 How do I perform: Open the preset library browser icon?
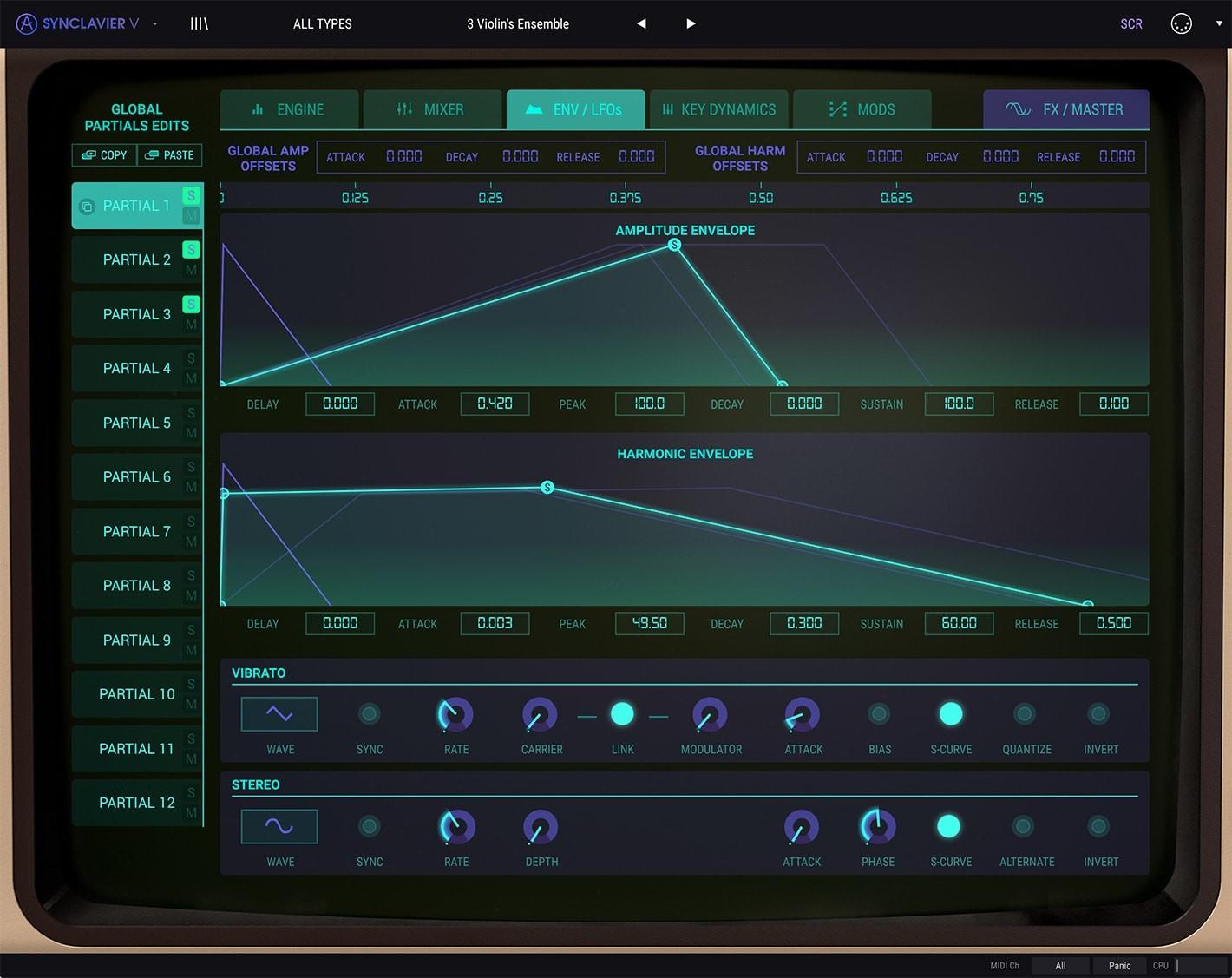(199, 23)
